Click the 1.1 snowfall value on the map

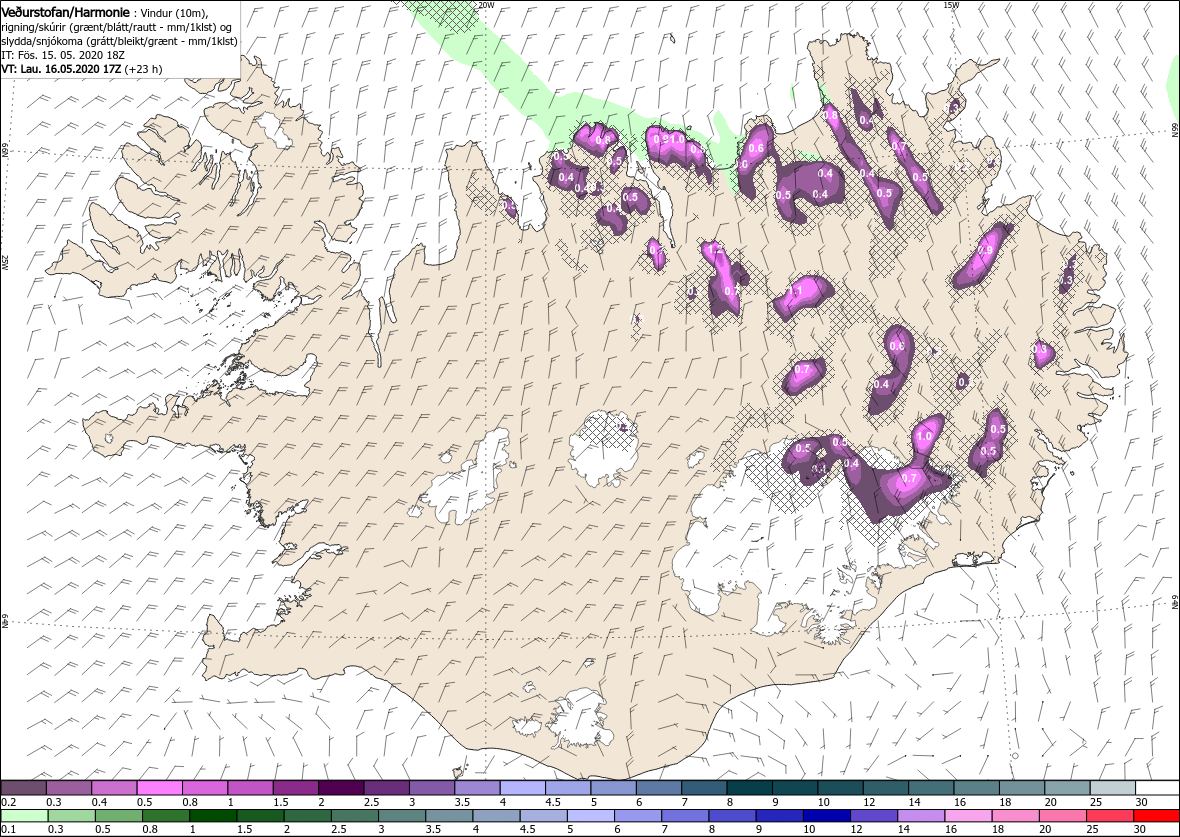(795, 291)
